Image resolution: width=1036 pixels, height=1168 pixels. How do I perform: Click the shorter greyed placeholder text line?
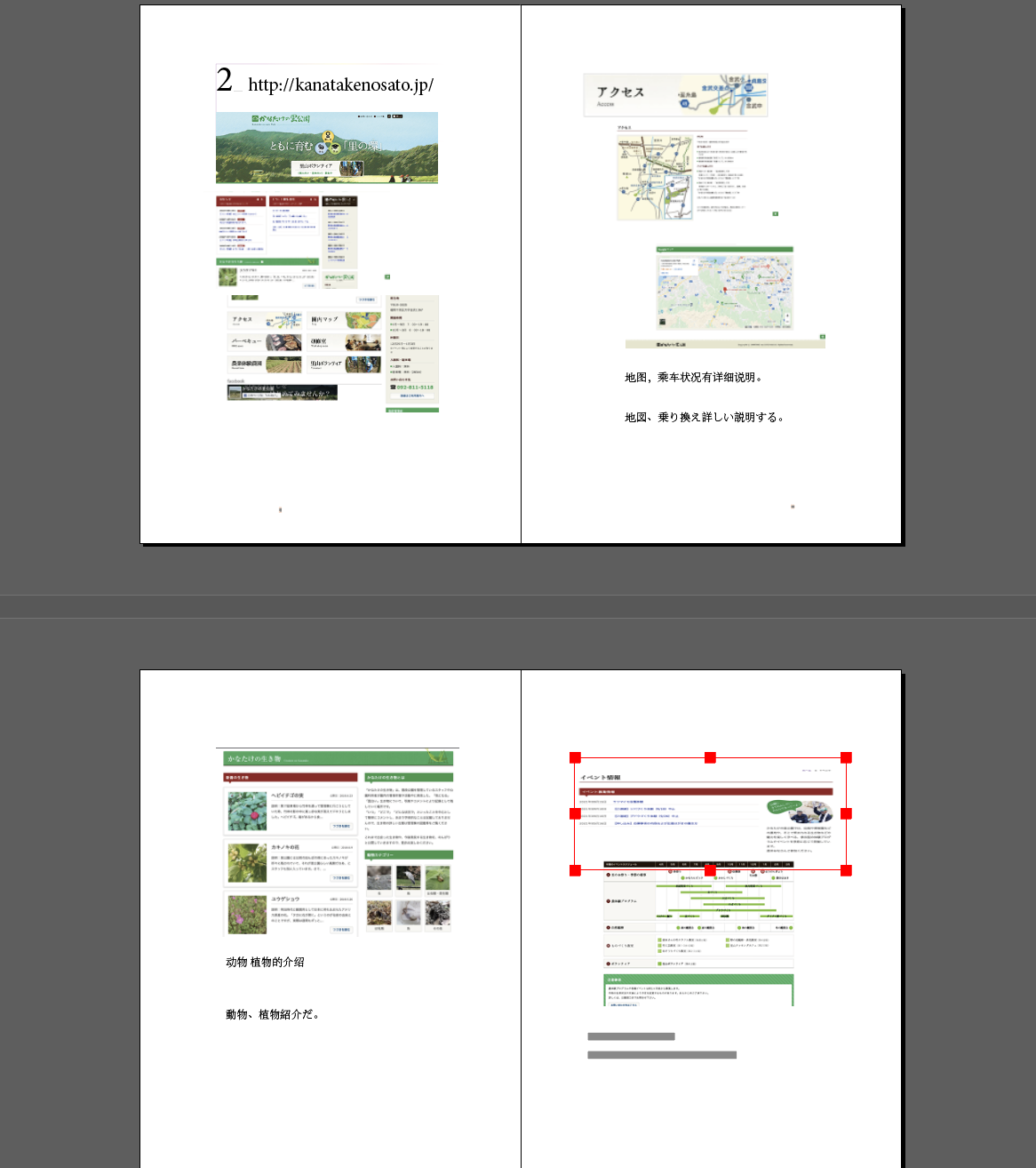pyautogui.click(x=631, y=1036)
